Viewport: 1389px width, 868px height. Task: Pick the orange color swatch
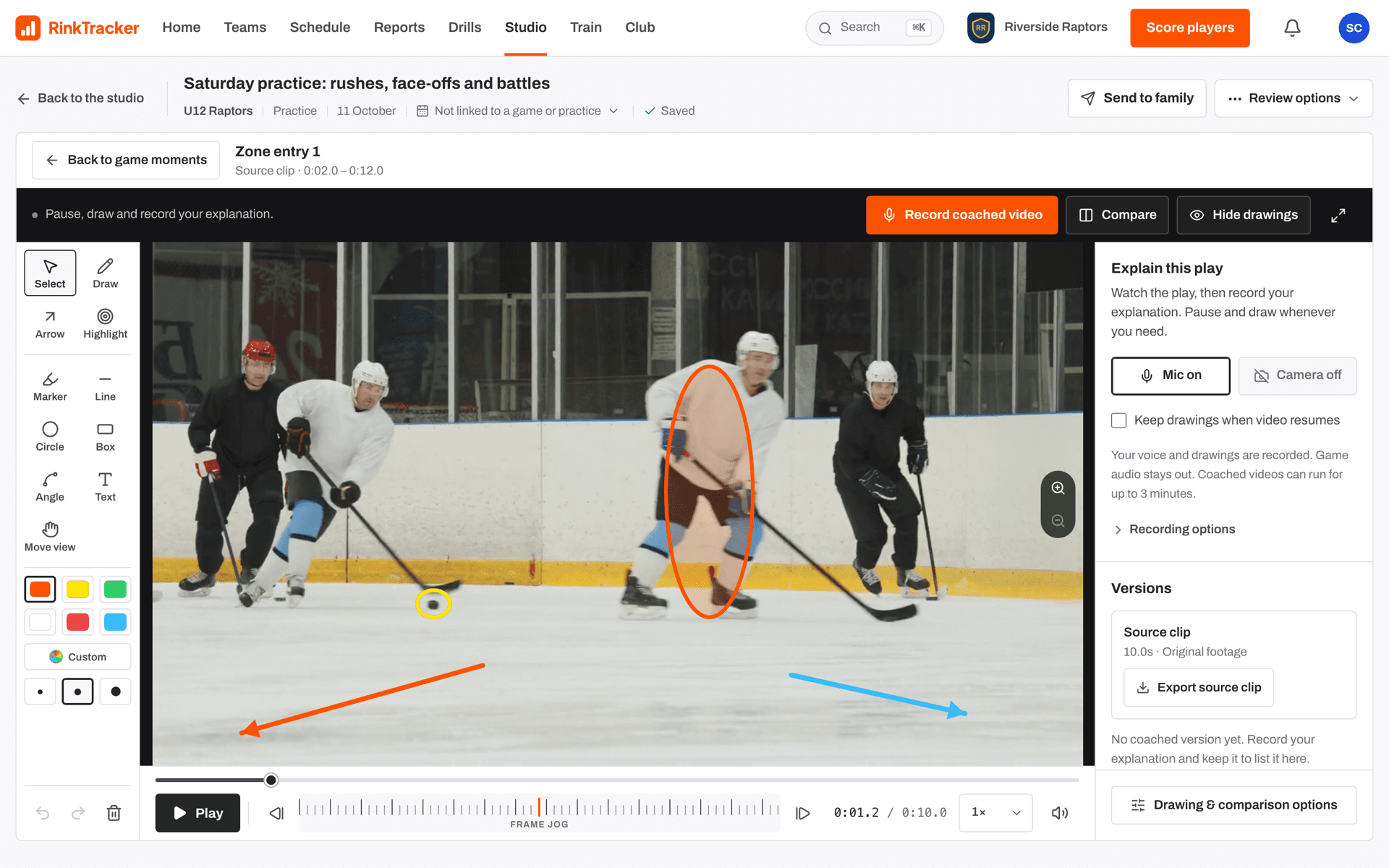(40, 589)
